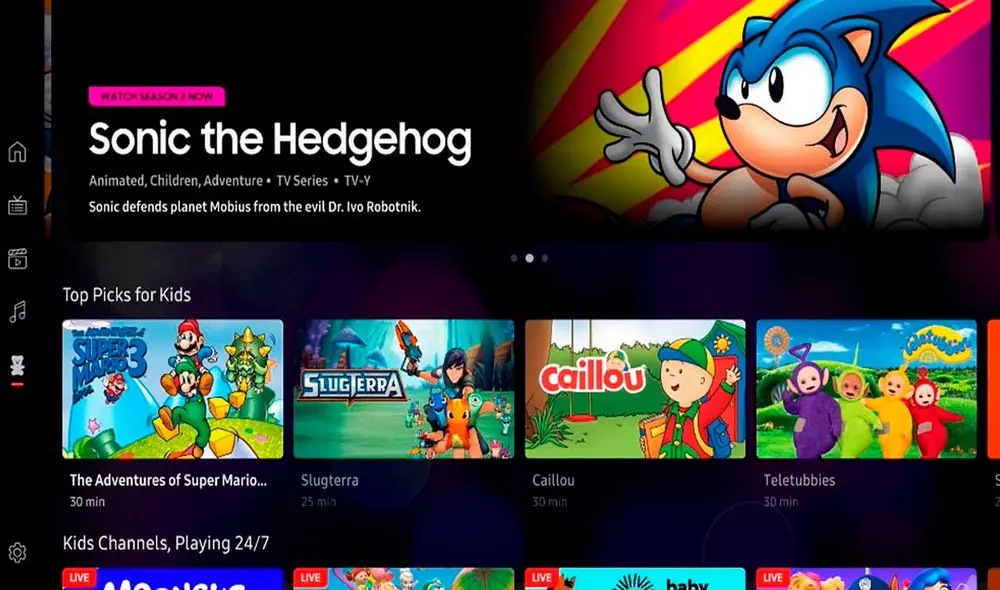
Task: Open The Adventures of Super Mario thumbnail
Action: [x=173, y=389]
